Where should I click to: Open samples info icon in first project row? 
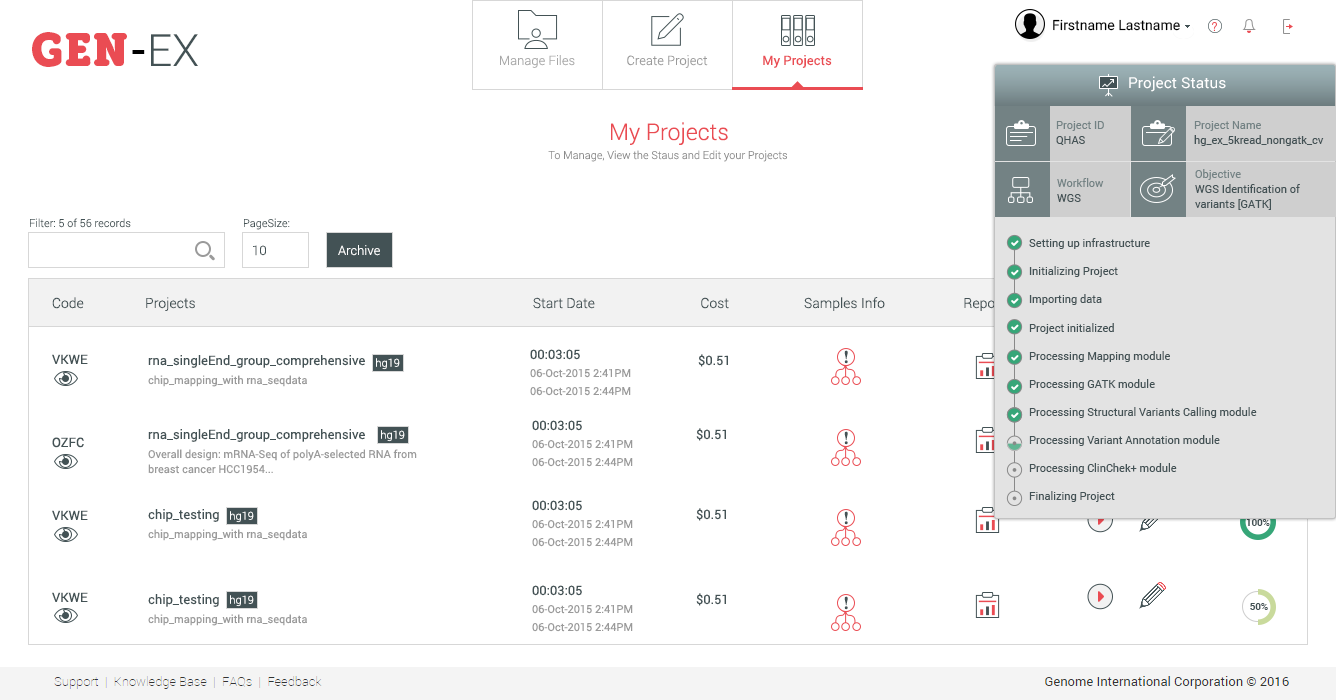(846, 367)
